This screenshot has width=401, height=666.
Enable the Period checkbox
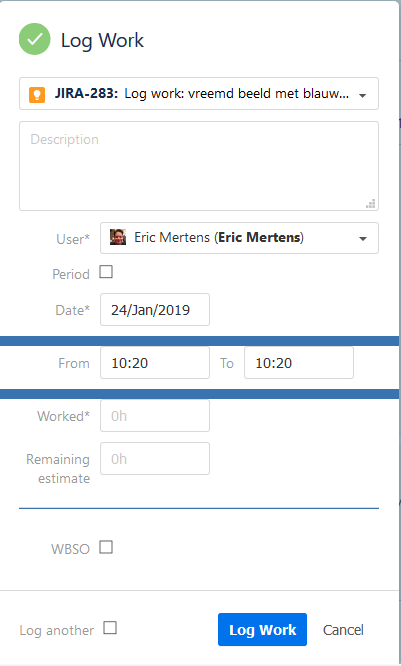point(106,272)
